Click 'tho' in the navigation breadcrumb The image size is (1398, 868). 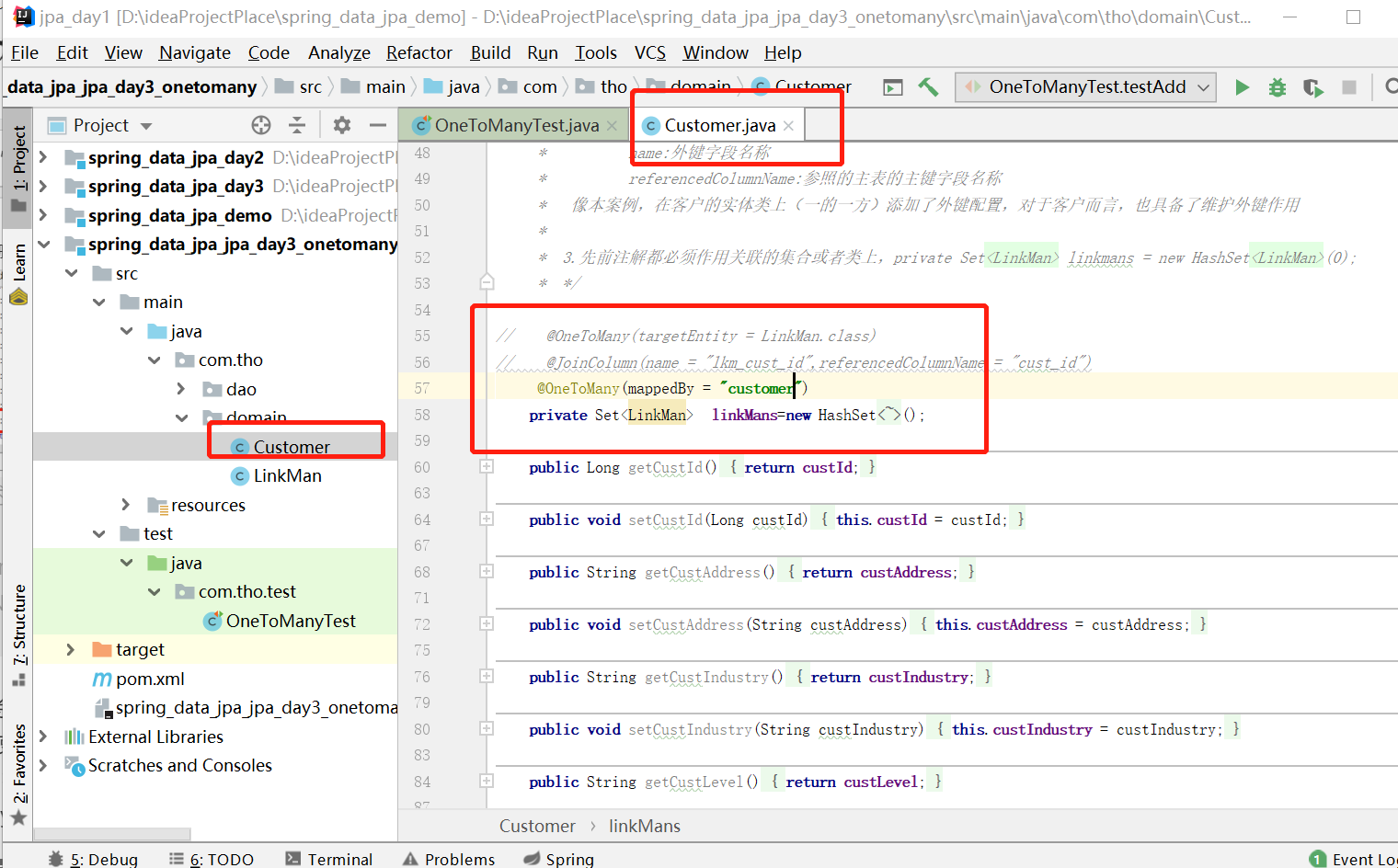613,87
